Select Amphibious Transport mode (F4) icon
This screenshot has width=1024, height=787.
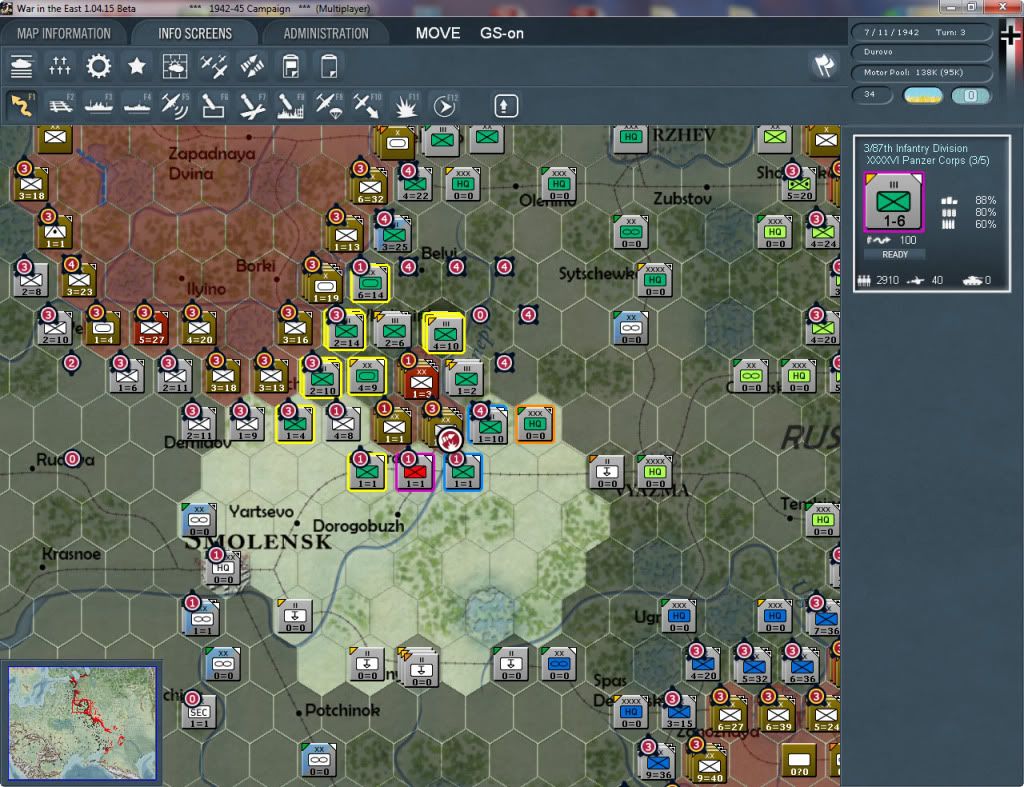pos(137,105)
